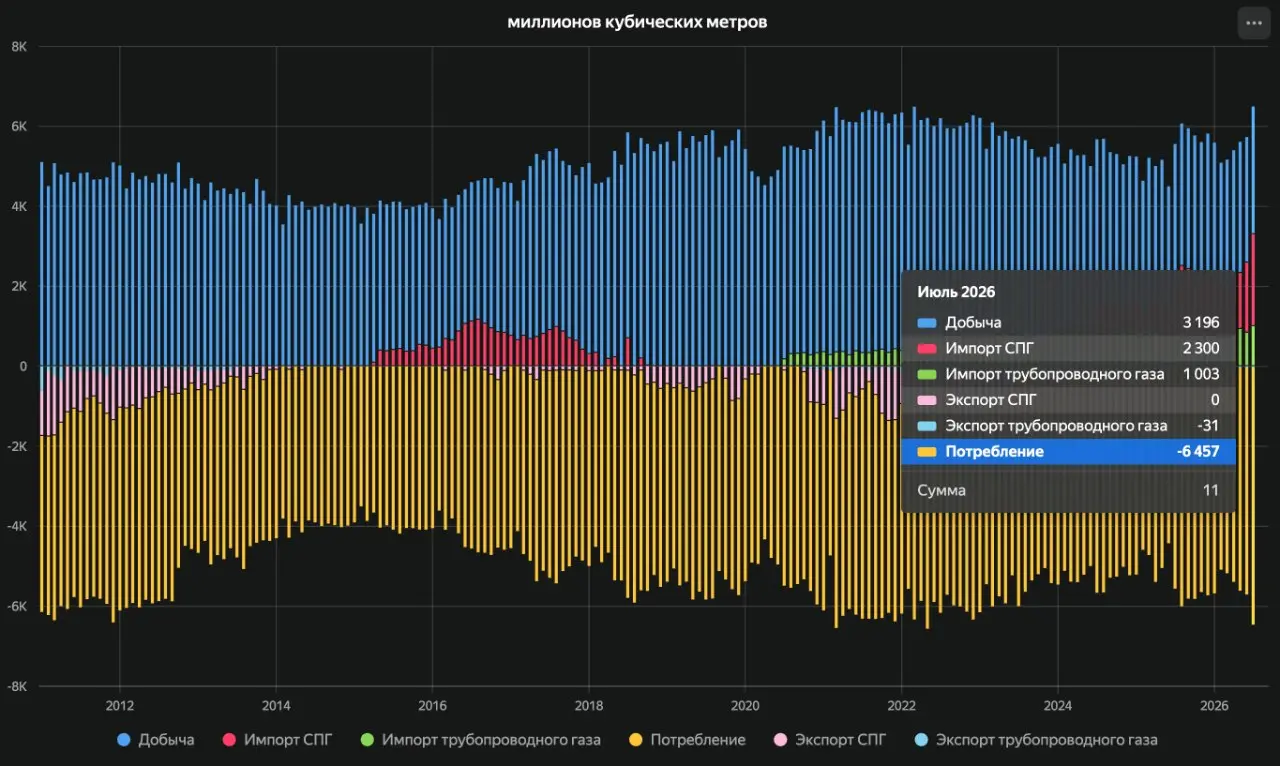Toggle the Экспорт СПГ legend series
This screenshot has height=766, width=1280.
click(x=830, y=740)
